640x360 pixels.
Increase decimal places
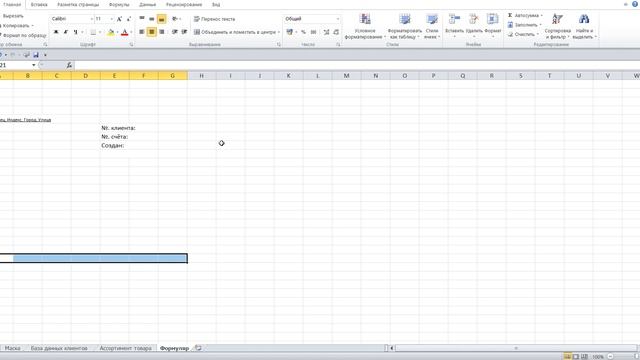click(x=326, y=32)
